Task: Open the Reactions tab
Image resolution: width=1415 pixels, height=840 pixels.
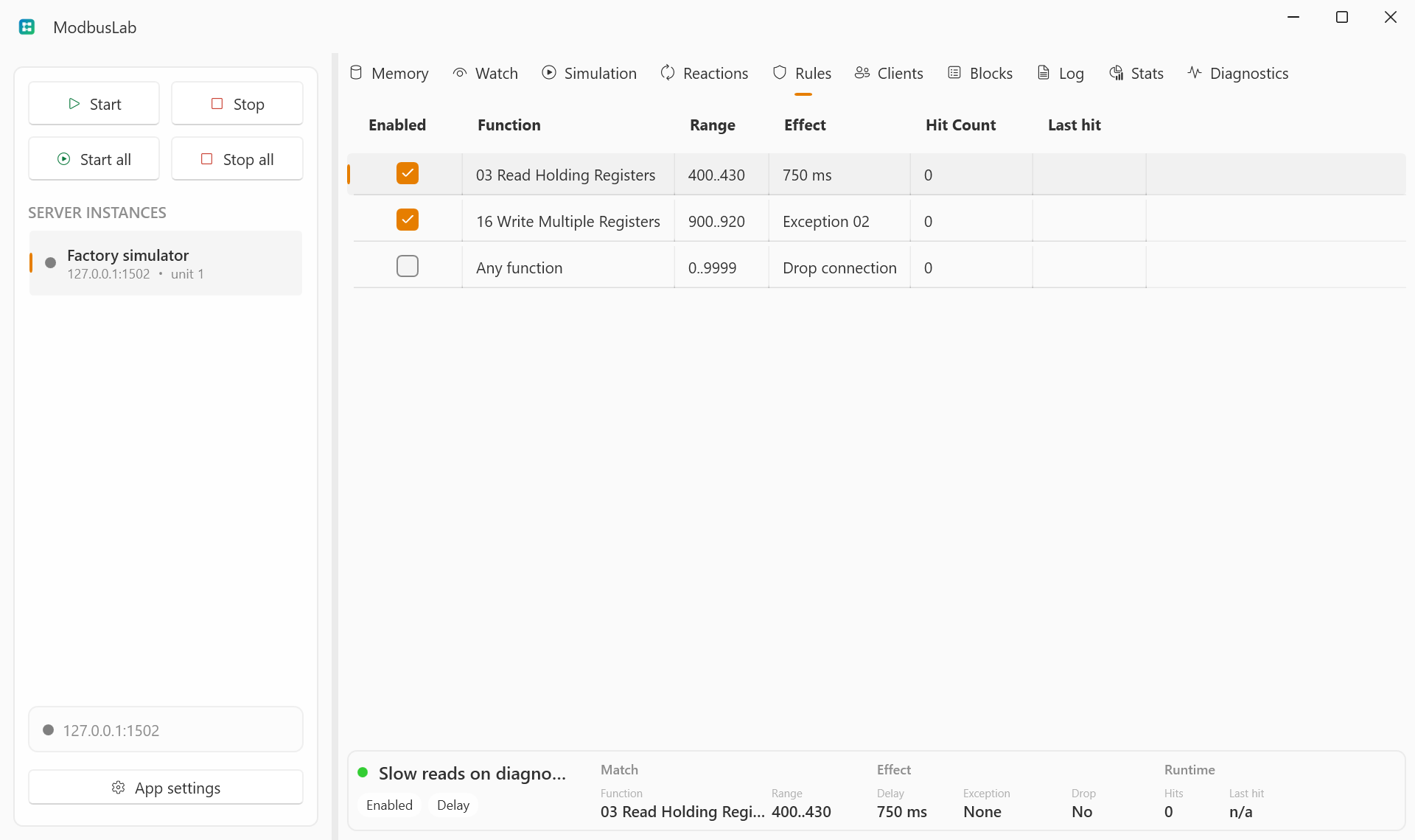Action: [705, 73]
